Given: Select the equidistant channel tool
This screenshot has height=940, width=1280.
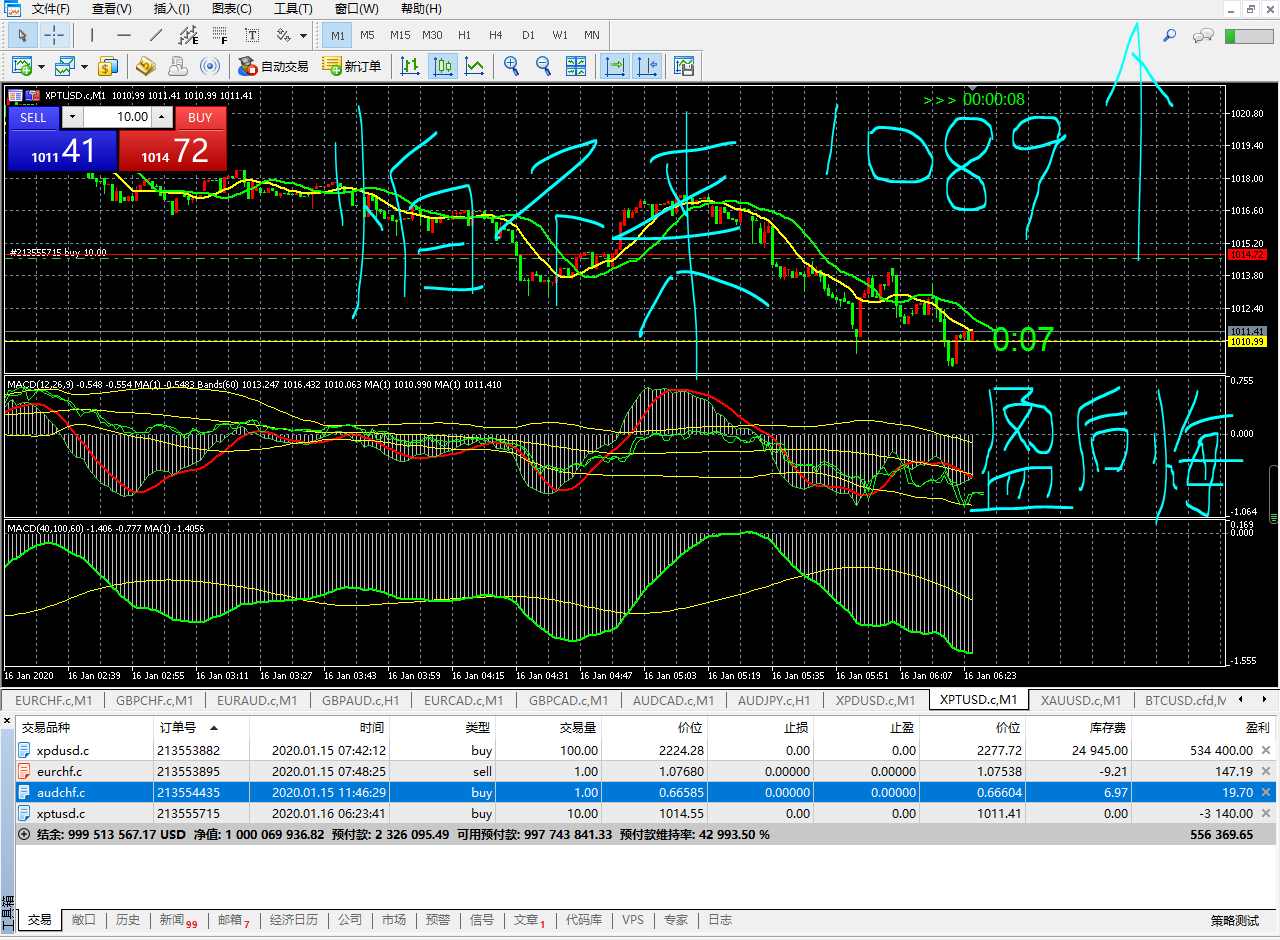Looking at the screenshot, I should click(x=188, y=36).
